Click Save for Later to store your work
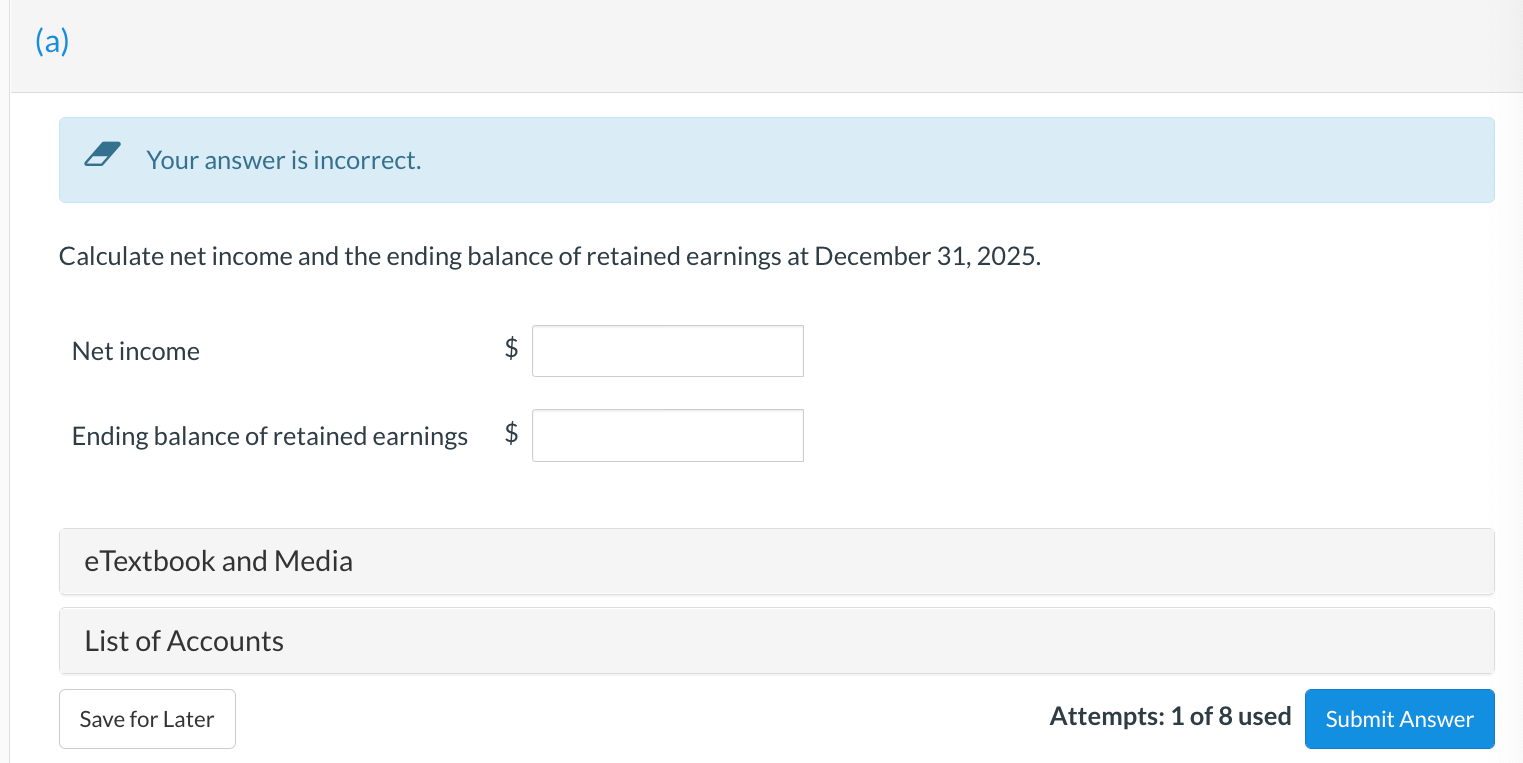 (147, 718)
